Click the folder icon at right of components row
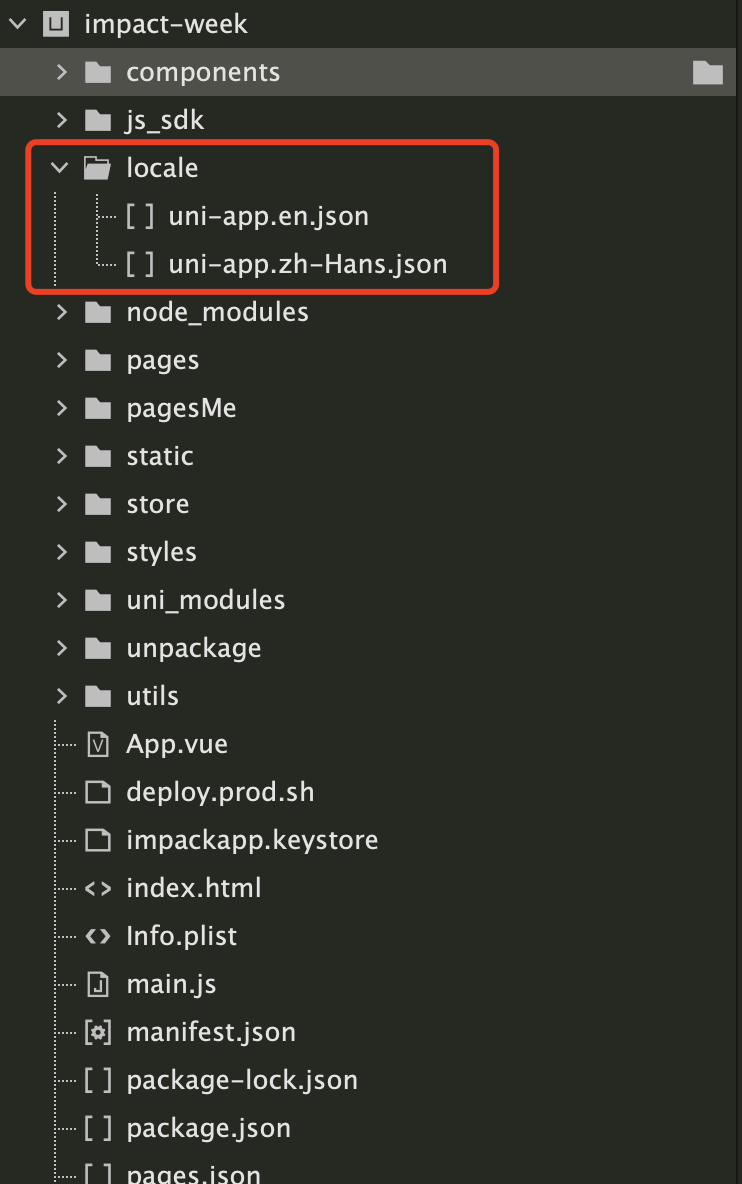Image resolution: width=742 pixels, height=1184 pixels. point(708,72)
